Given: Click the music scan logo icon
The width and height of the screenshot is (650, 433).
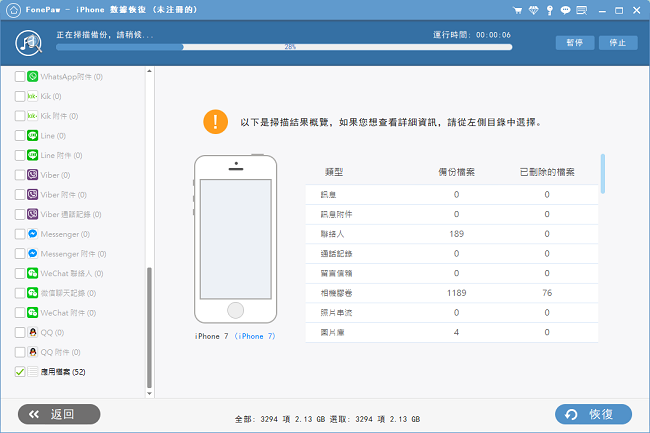Looking at the screenshot, I should click(29, 43).
